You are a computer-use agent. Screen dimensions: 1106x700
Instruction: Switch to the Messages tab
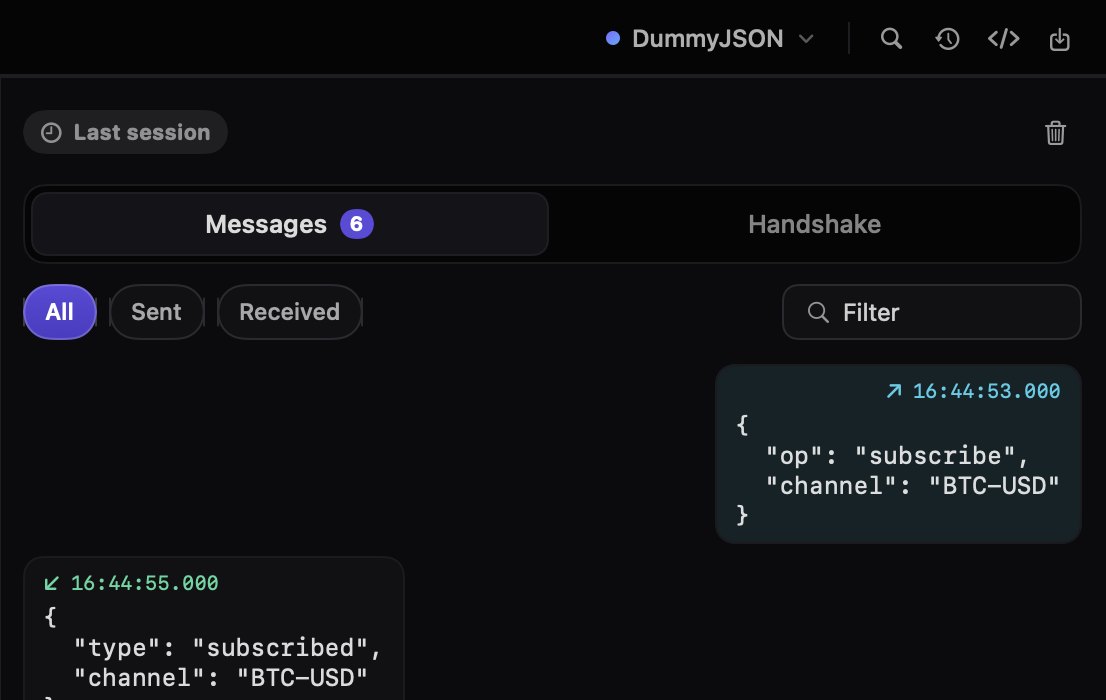(x=290, y=224)
